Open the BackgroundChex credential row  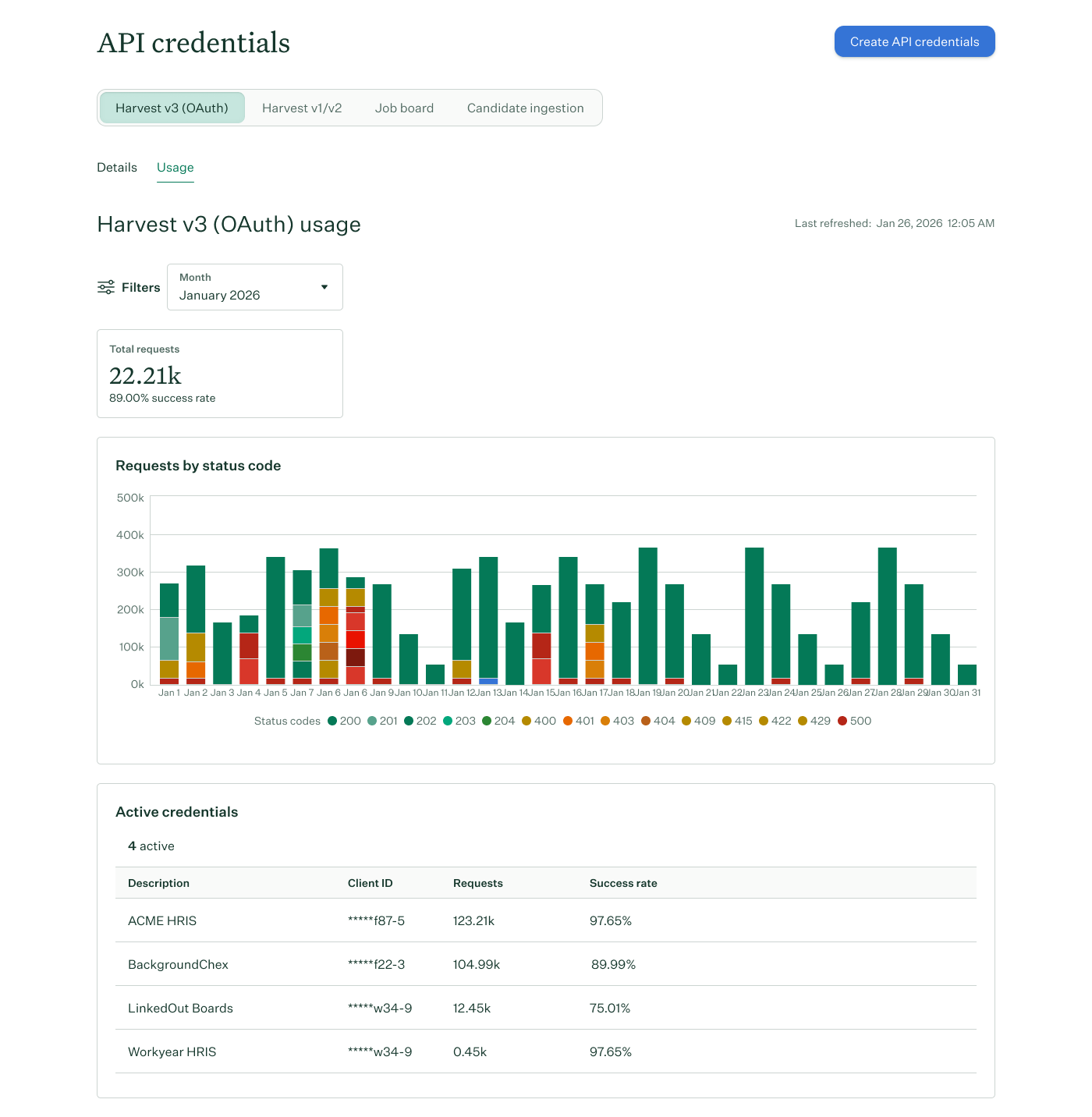[x=178, y=964]
